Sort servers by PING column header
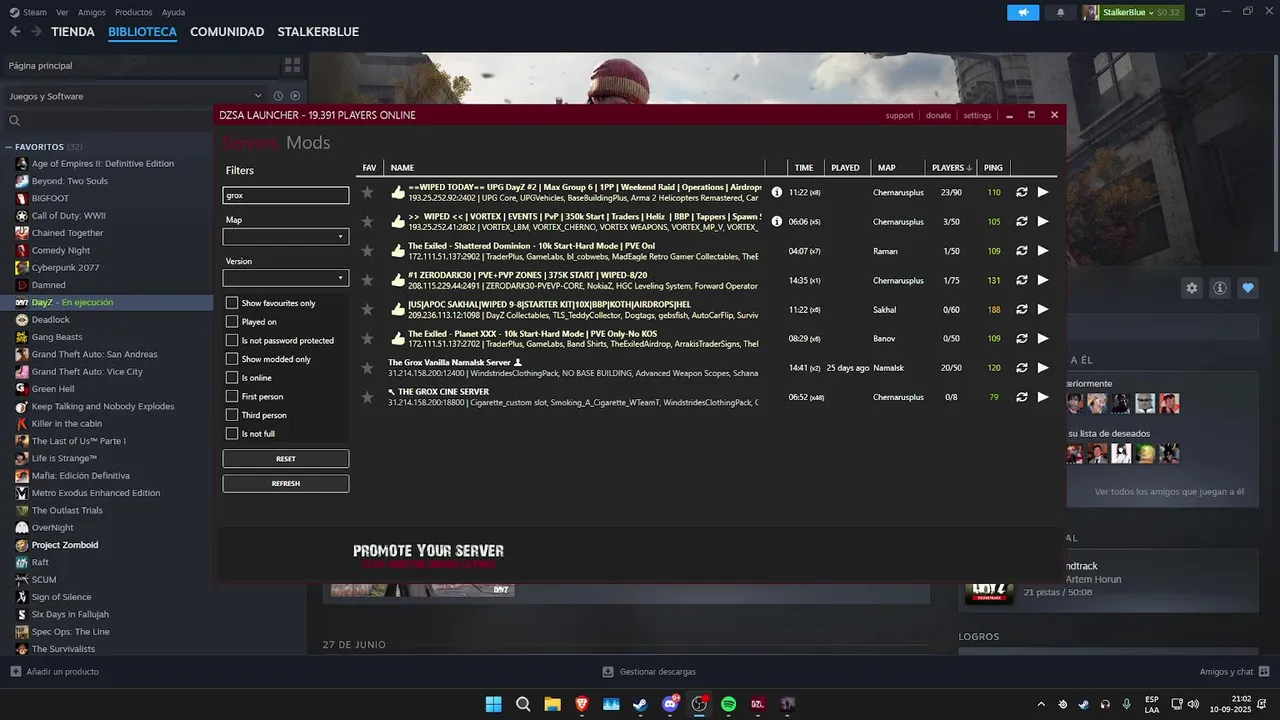 click(993, 167)
